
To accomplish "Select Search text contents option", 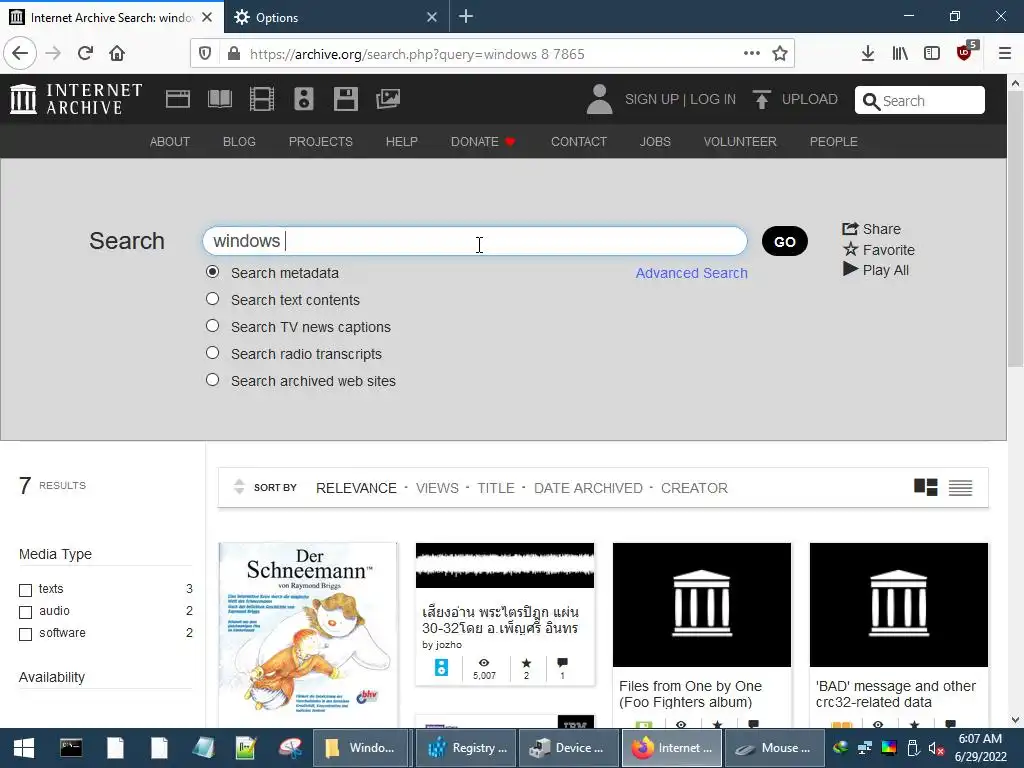I will [x=212, y=298].
